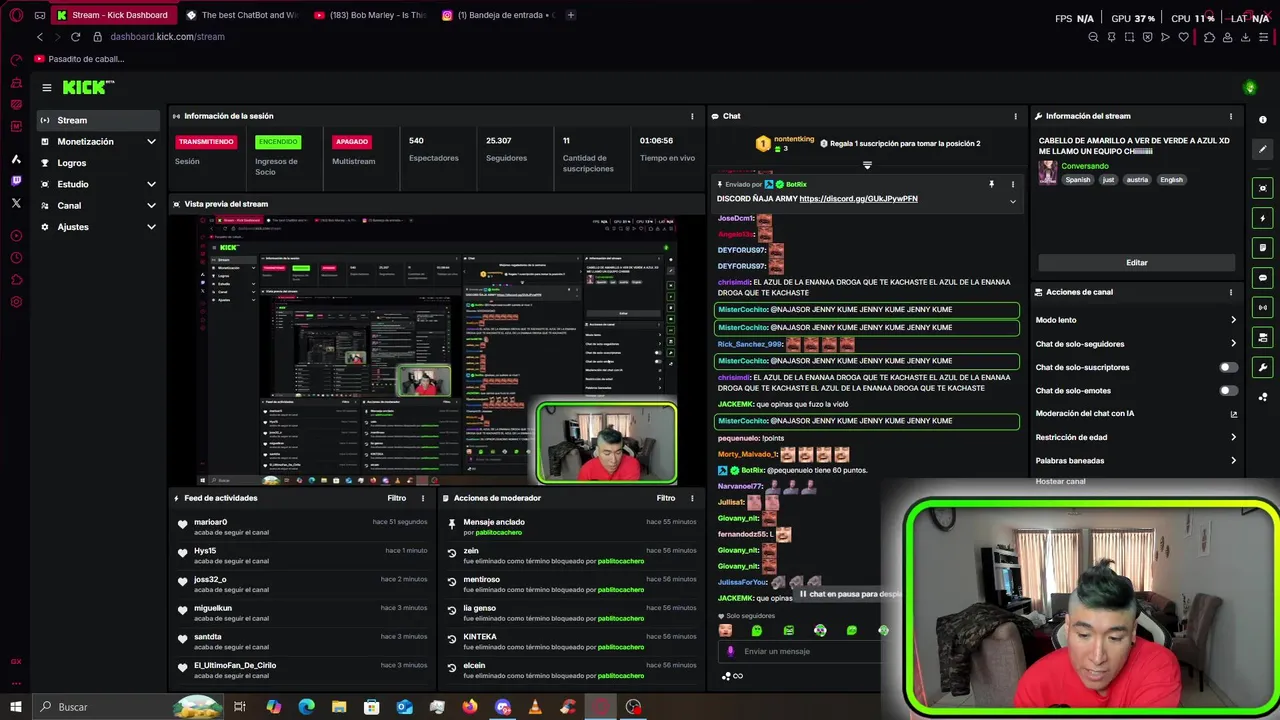This screenshot has height=720, width=1280.
Task: Open Pasadito de caball... bookmark
Action: pos(79,59)
